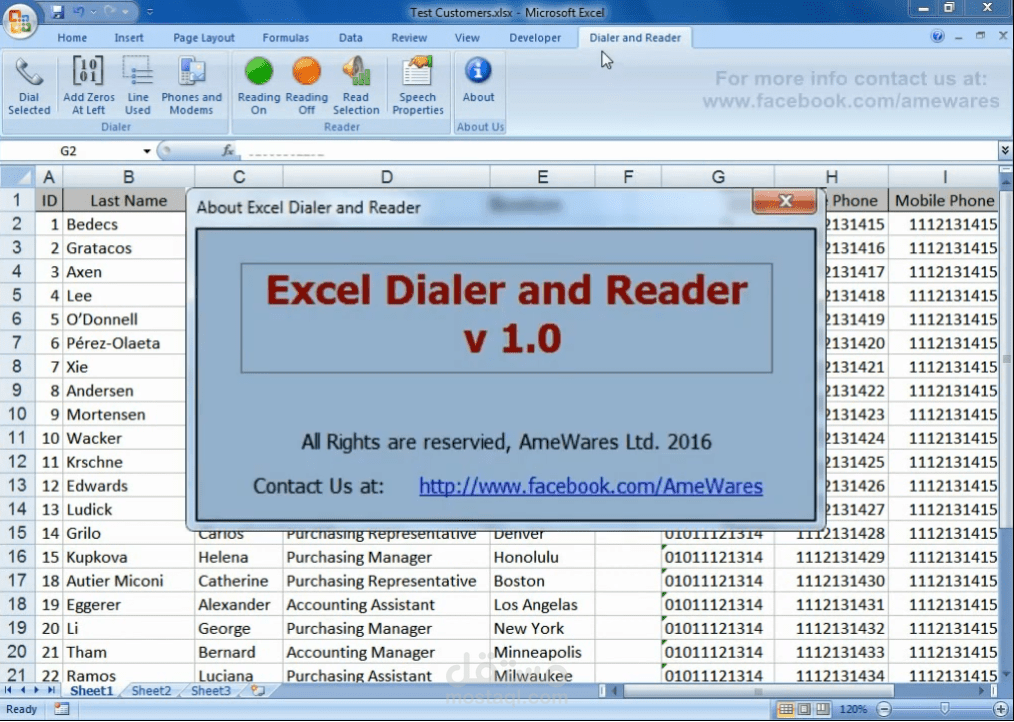Open the Formulas tab

tap(285, 38)
